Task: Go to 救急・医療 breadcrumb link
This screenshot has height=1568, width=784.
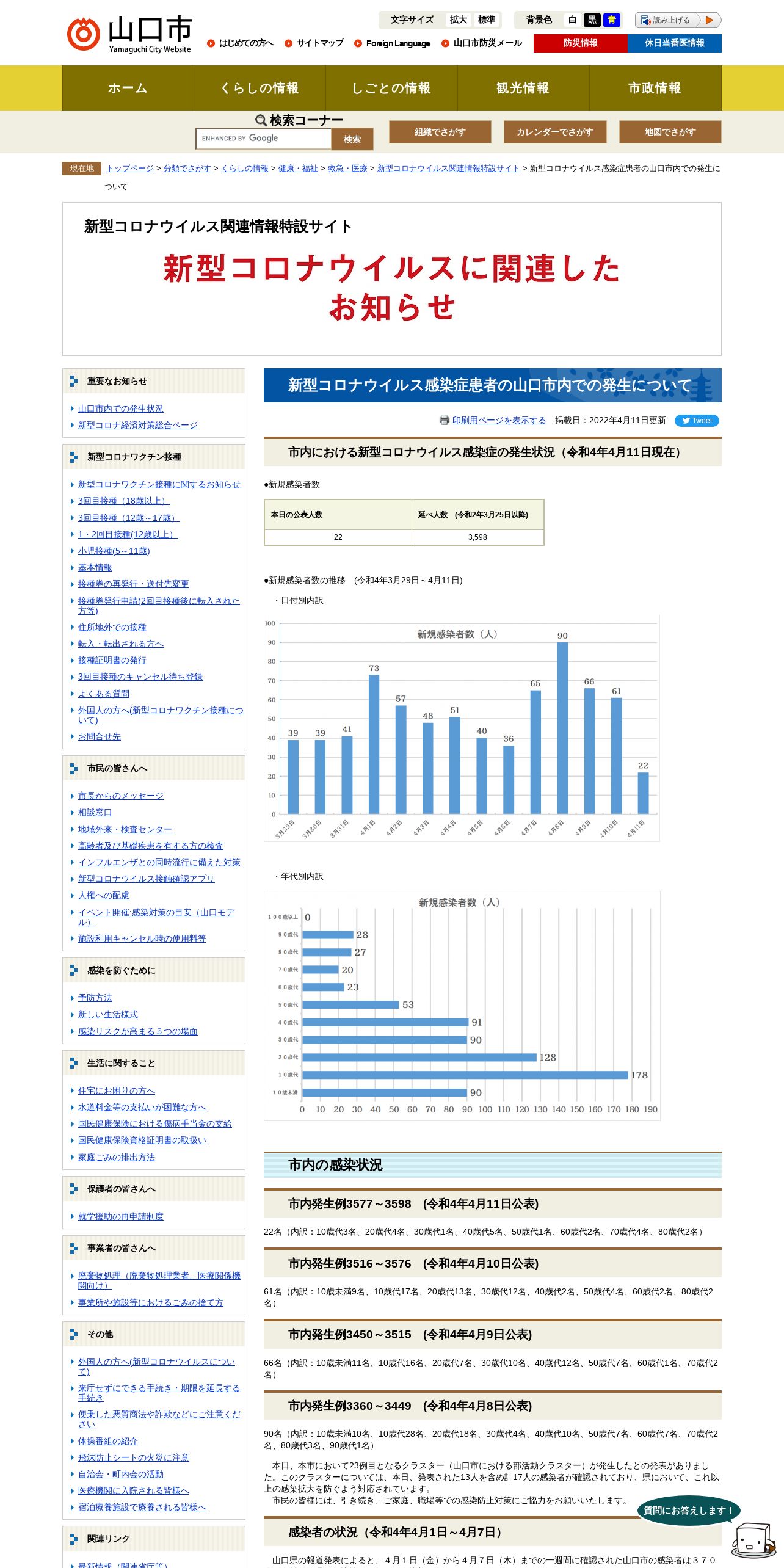Action: tap(347, 169)
